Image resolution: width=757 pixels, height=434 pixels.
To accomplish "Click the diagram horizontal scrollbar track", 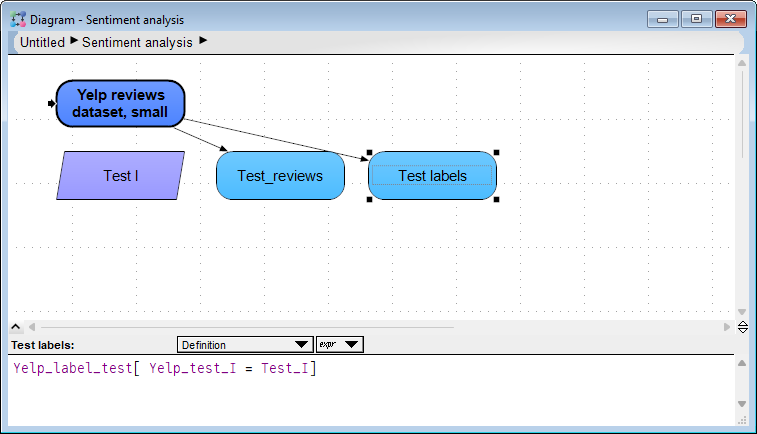I will pos(247,327).
